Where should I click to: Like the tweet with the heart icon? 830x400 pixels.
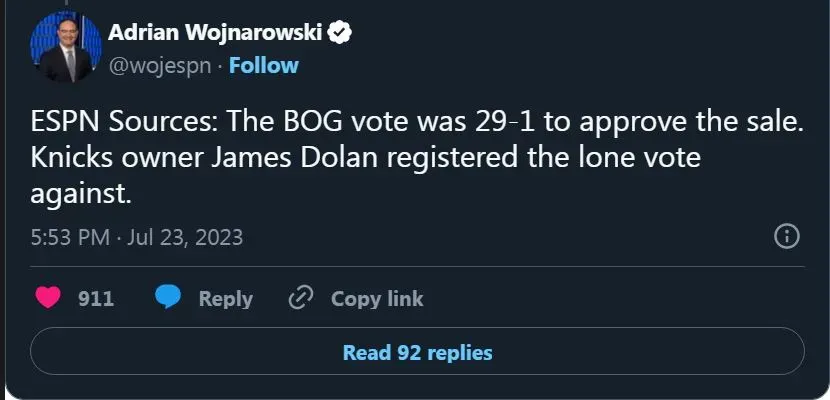coord(47,298)
